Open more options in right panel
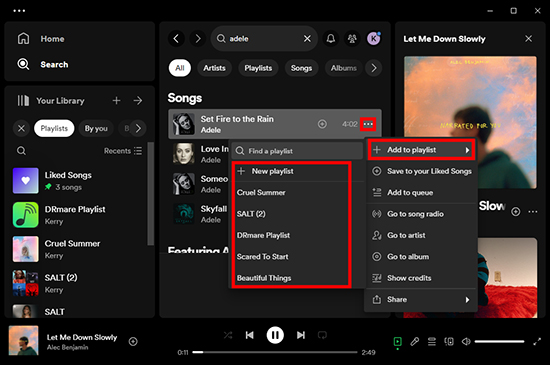Screen dimensions: 550x365 pos(533,212)
